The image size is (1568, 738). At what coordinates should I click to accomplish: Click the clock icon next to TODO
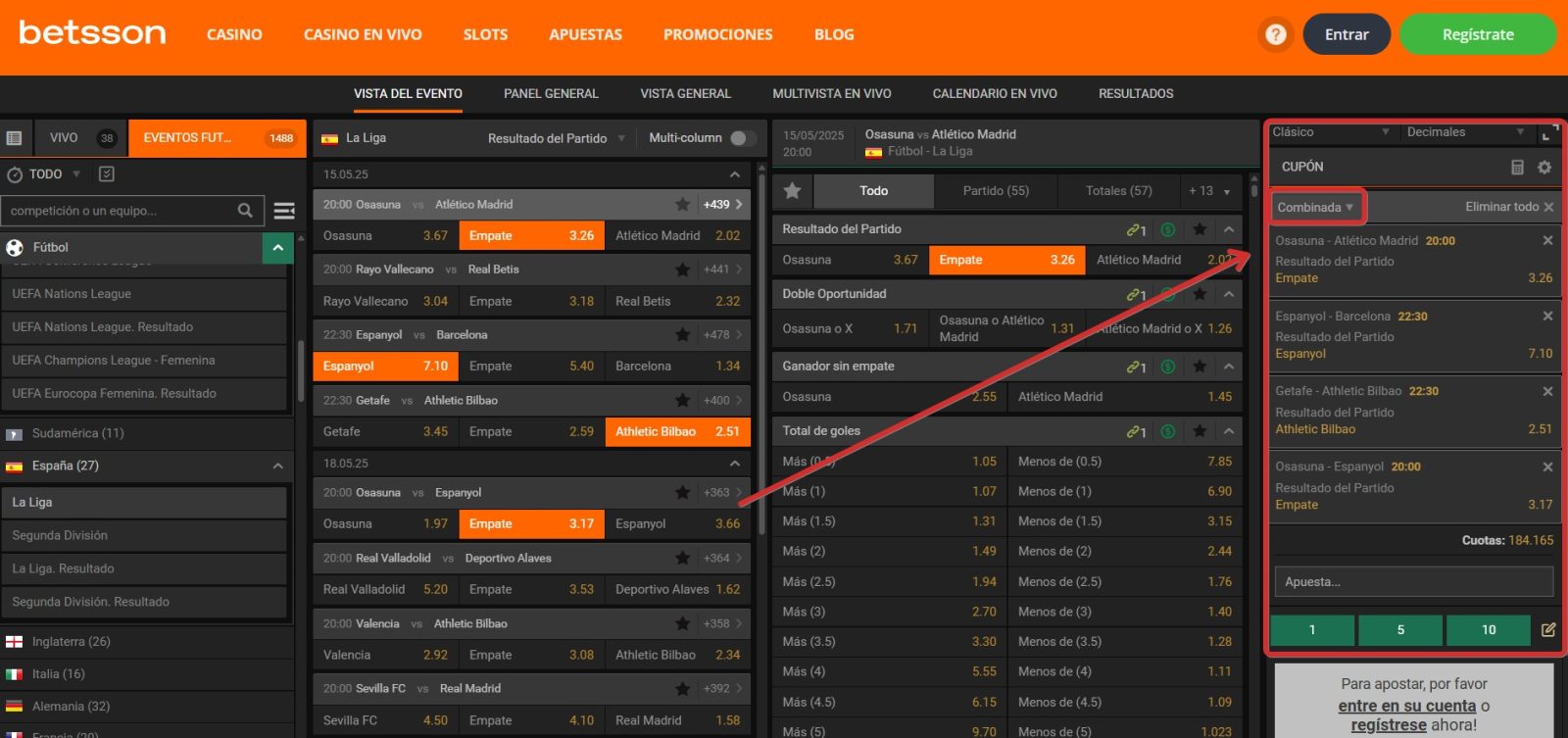[15, 174]
